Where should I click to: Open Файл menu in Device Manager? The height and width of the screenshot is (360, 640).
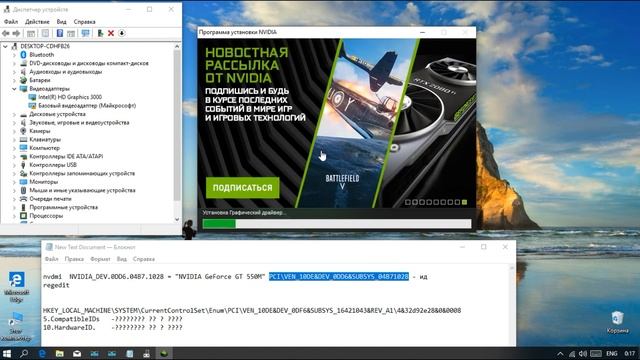11,22
